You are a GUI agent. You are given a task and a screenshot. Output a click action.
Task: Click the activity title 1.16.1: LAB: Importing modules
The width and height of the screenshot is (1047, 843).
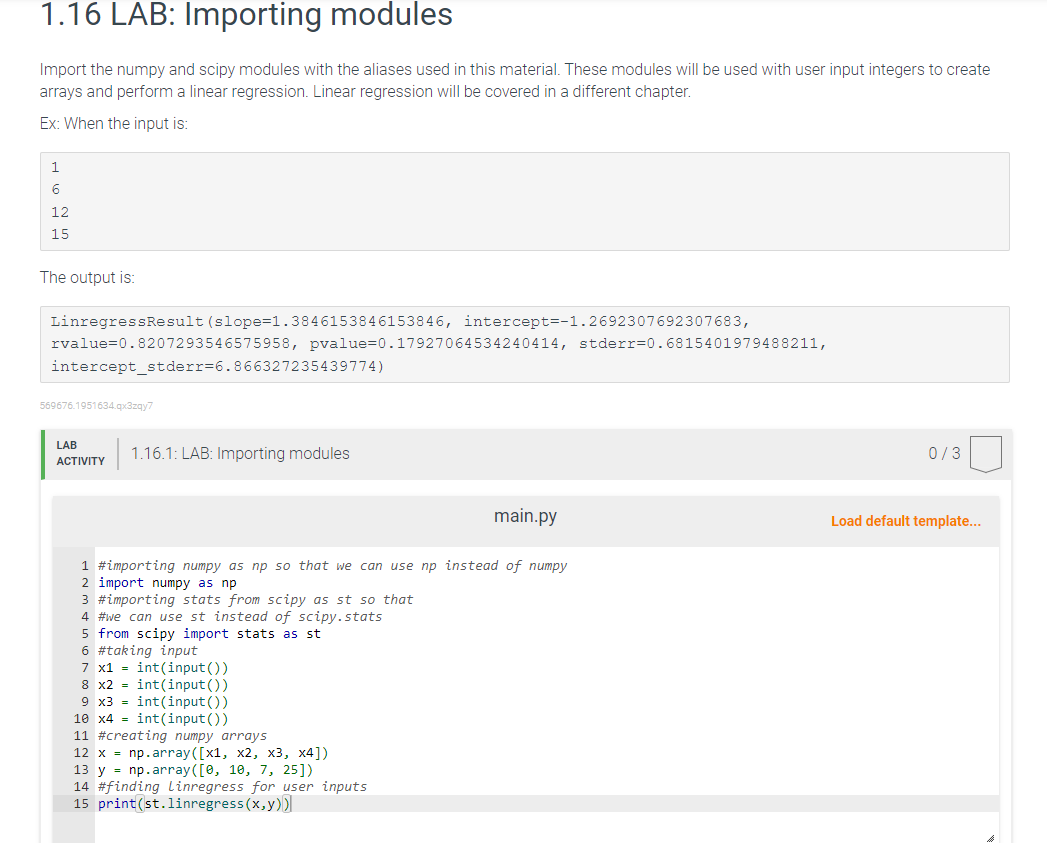pos(240,453)
